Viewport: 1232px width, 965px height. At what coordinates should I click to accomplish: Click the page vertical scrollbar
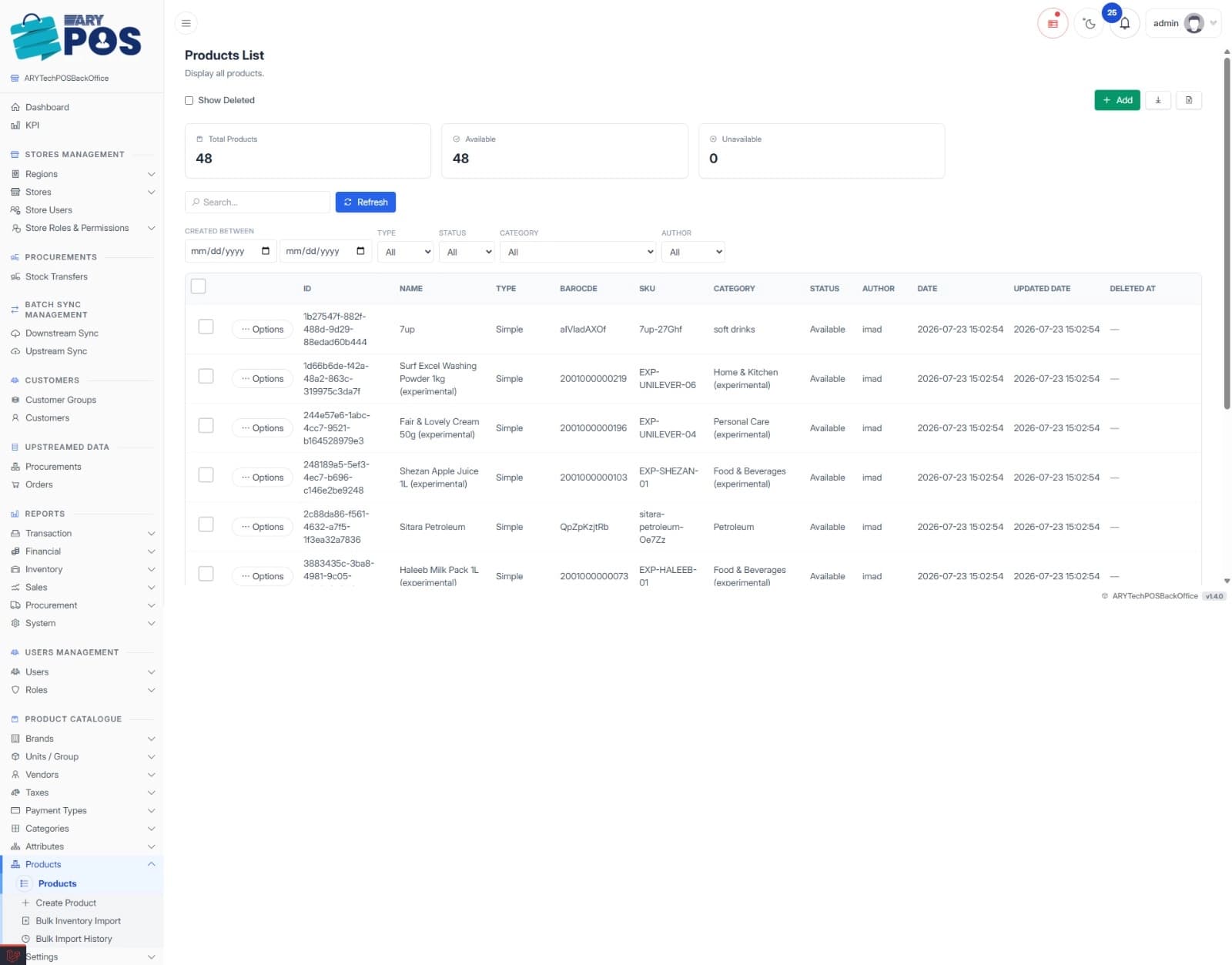pos(1227,231)
